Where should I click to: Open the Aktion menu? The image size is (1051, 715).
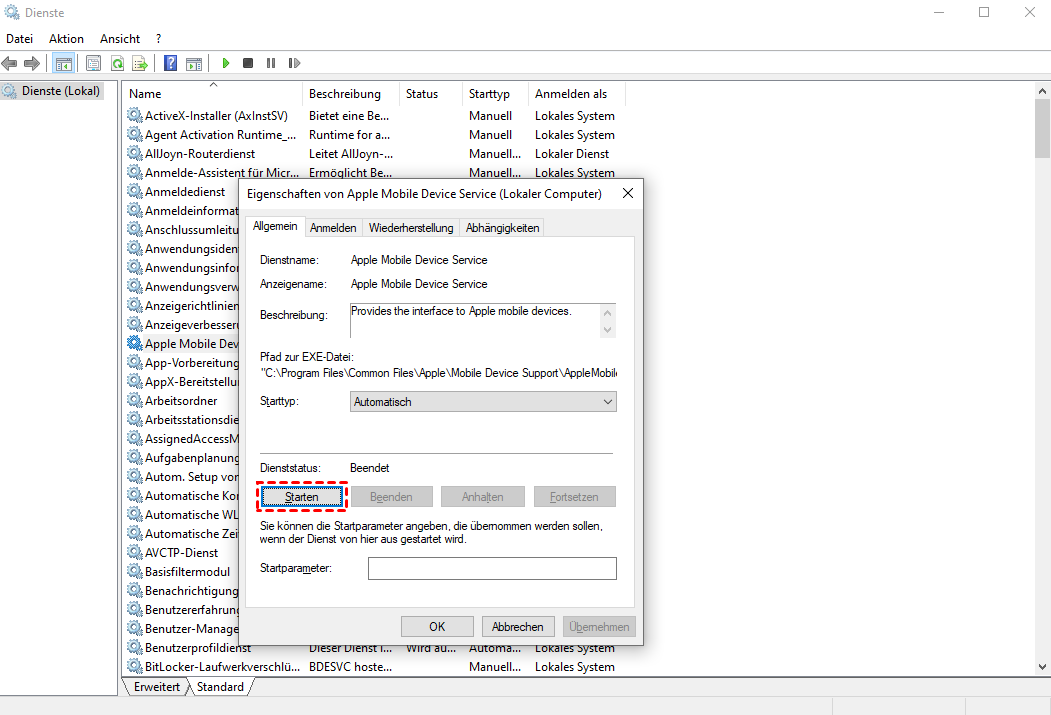click(x=66, y=38)
